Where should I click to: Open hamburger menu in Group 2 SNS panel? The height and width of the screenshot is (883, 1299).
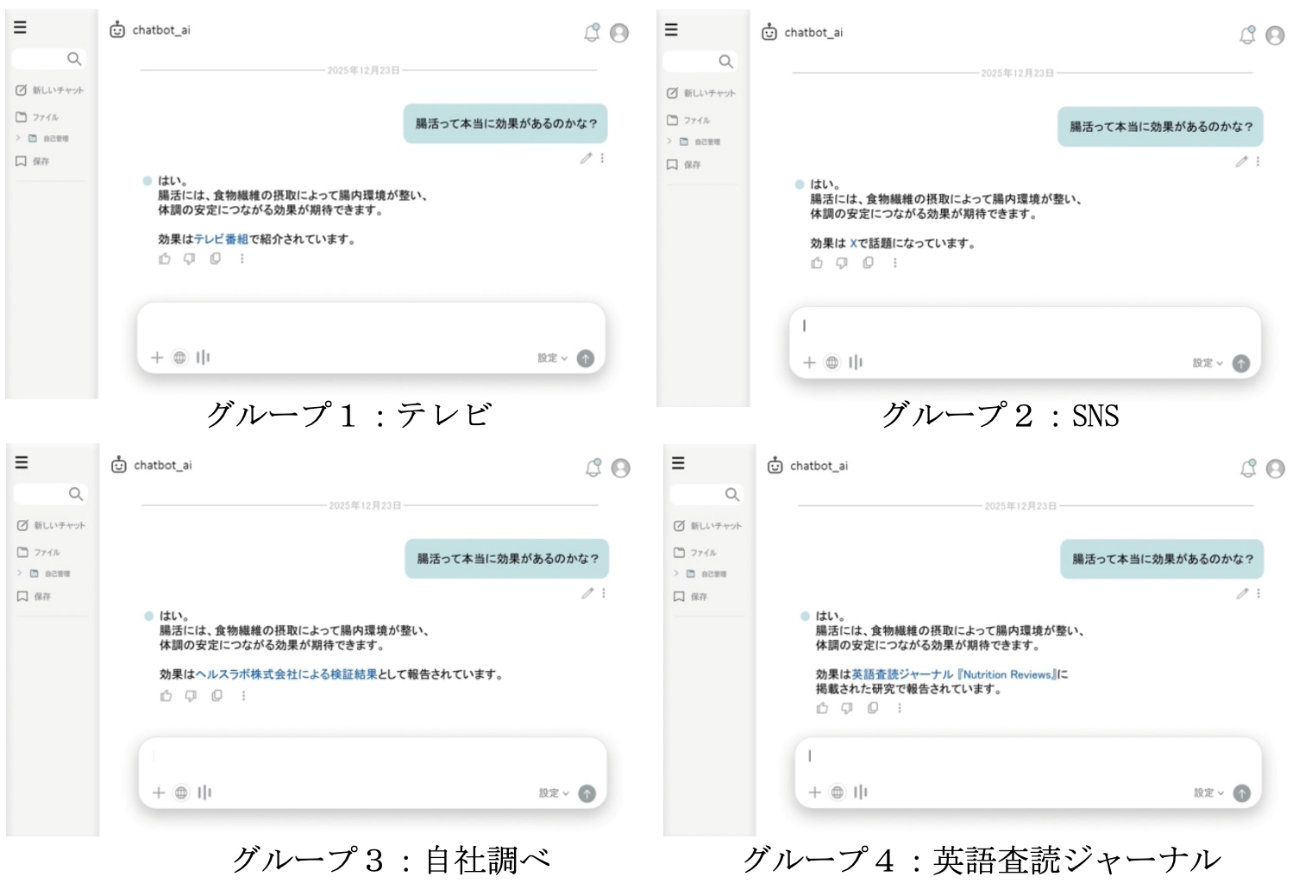point(672,30)
